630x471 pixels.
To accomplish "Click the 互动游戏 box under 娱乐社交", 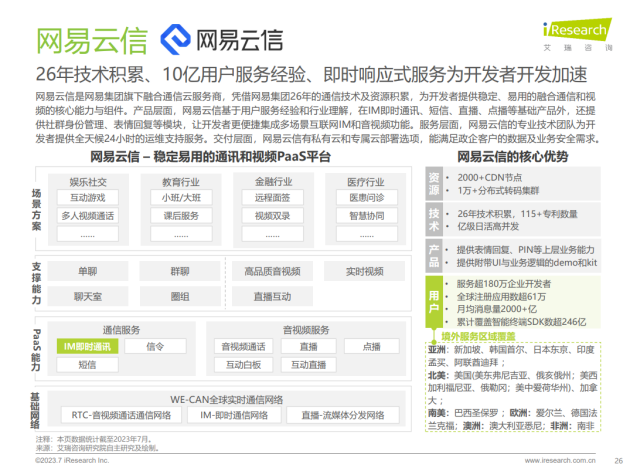I will tap(90, 198).
